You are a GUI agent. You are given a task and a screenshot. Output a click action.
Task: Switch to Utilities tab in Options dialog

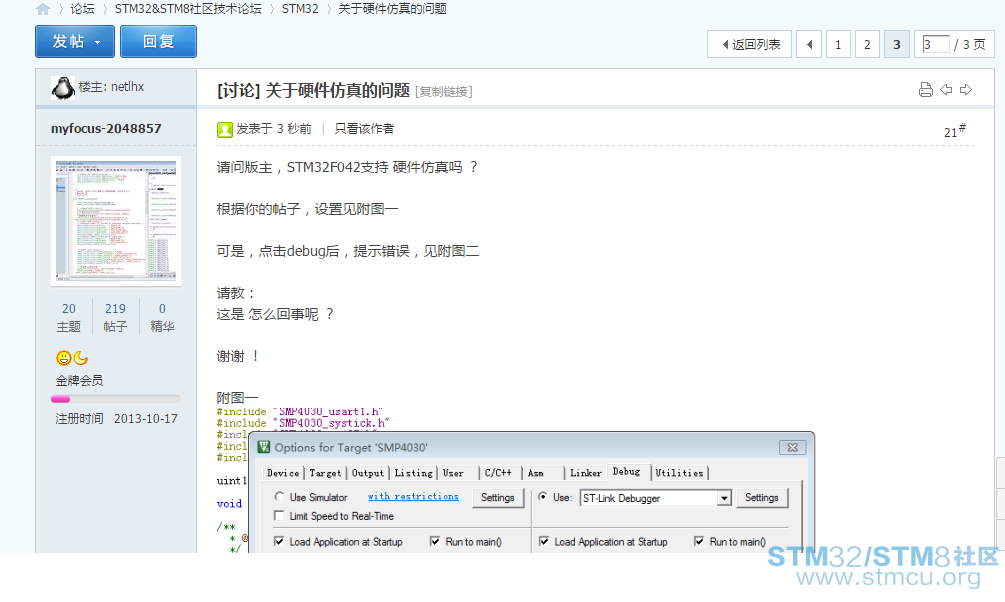point(679,473)
